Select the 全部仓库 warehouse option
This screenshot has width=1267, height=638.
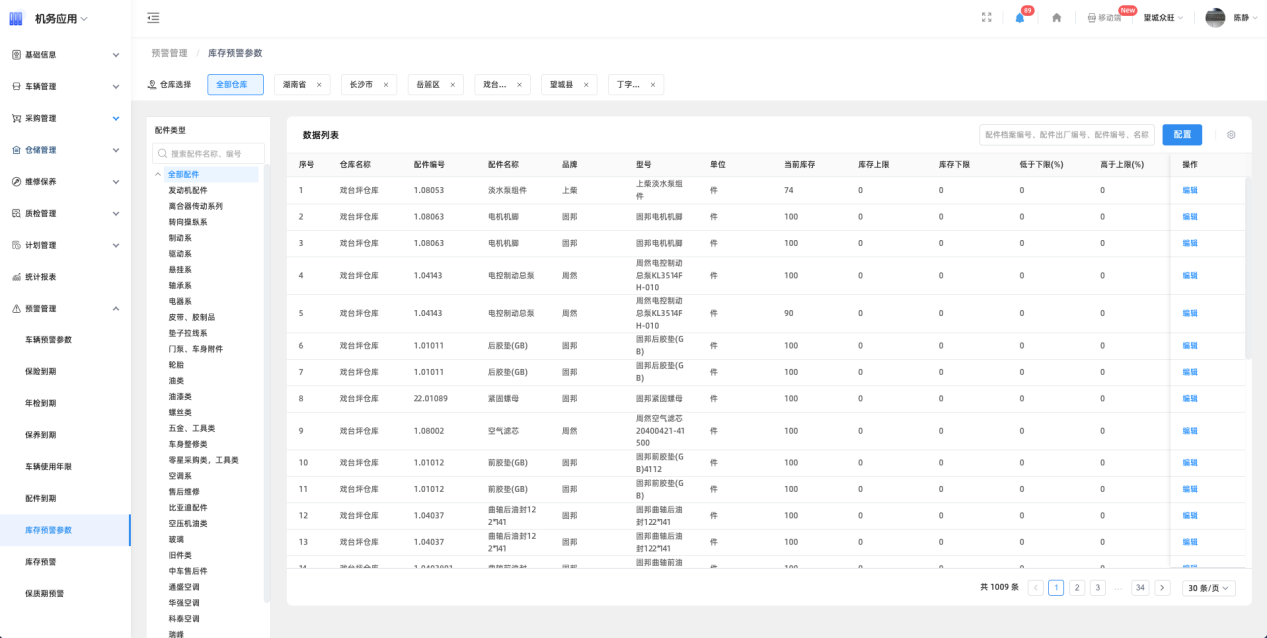[x=235, y=85]
